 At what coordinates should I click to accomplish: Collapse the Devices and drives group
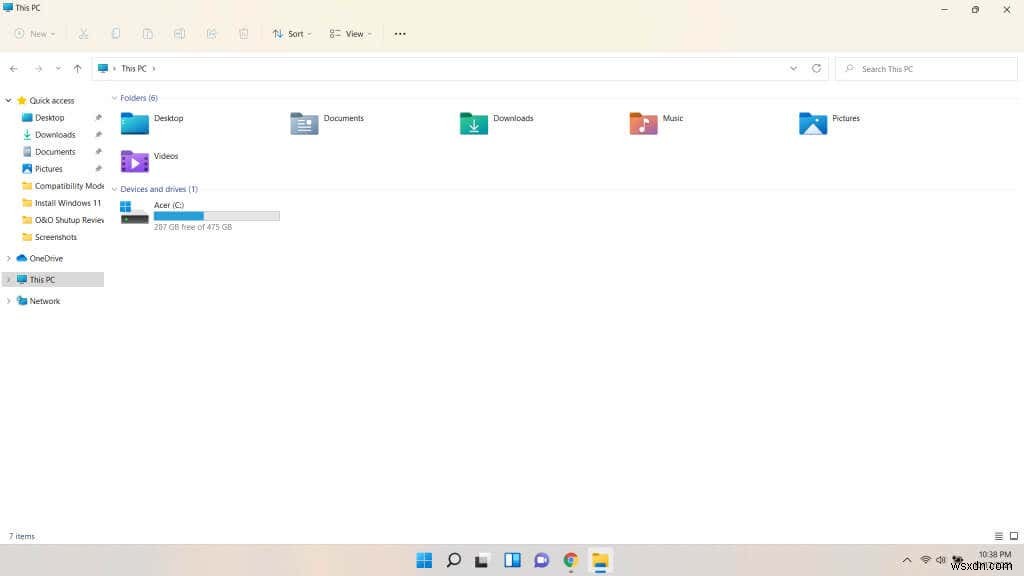(x=114, y=189)
